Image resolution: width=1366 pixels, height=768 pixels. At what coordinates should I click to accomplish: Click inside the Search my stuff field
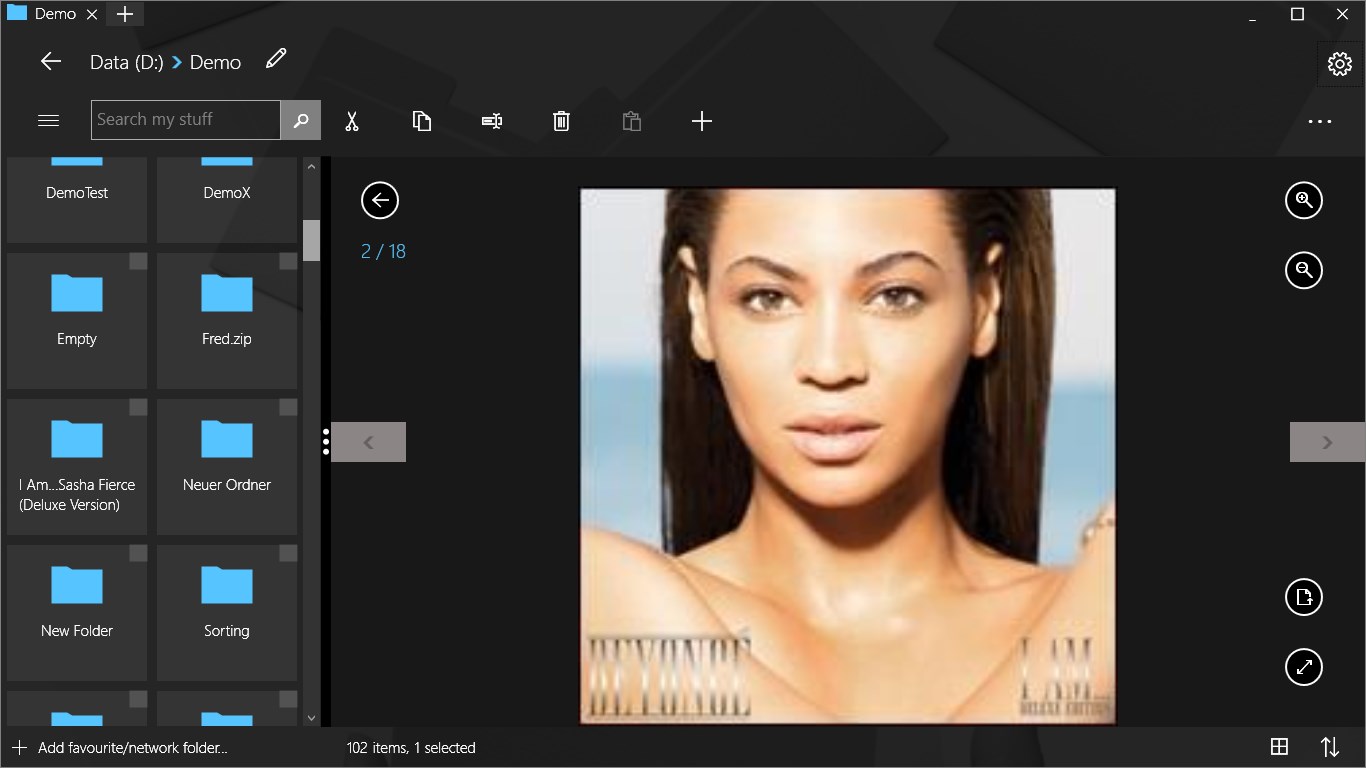point(185,119)
